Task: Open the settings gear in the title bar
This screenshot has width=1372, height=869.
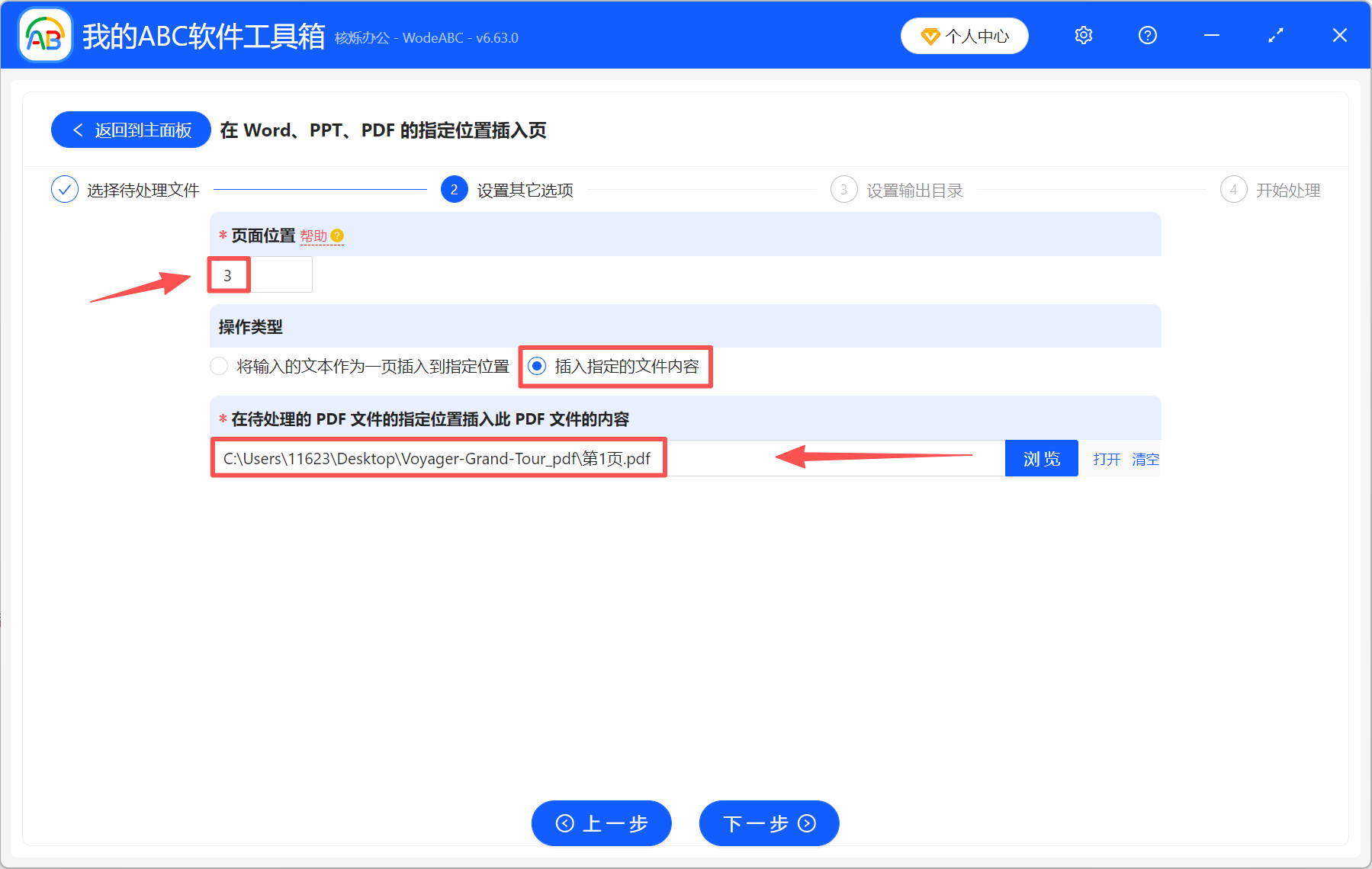Action: 1083,35
